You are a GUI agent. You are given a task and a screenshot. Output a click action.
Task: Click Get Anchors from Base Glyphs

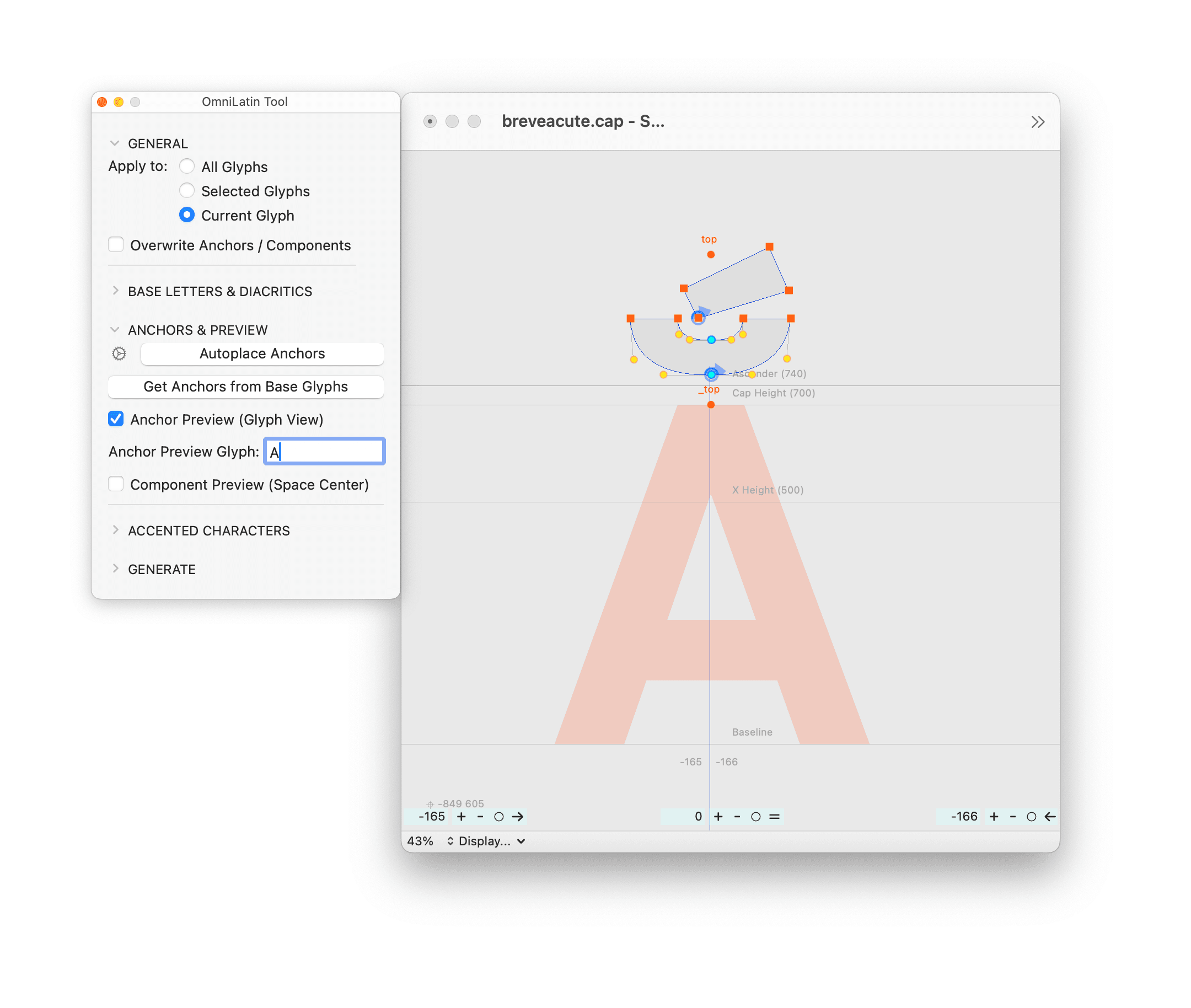tap(245, 387)
